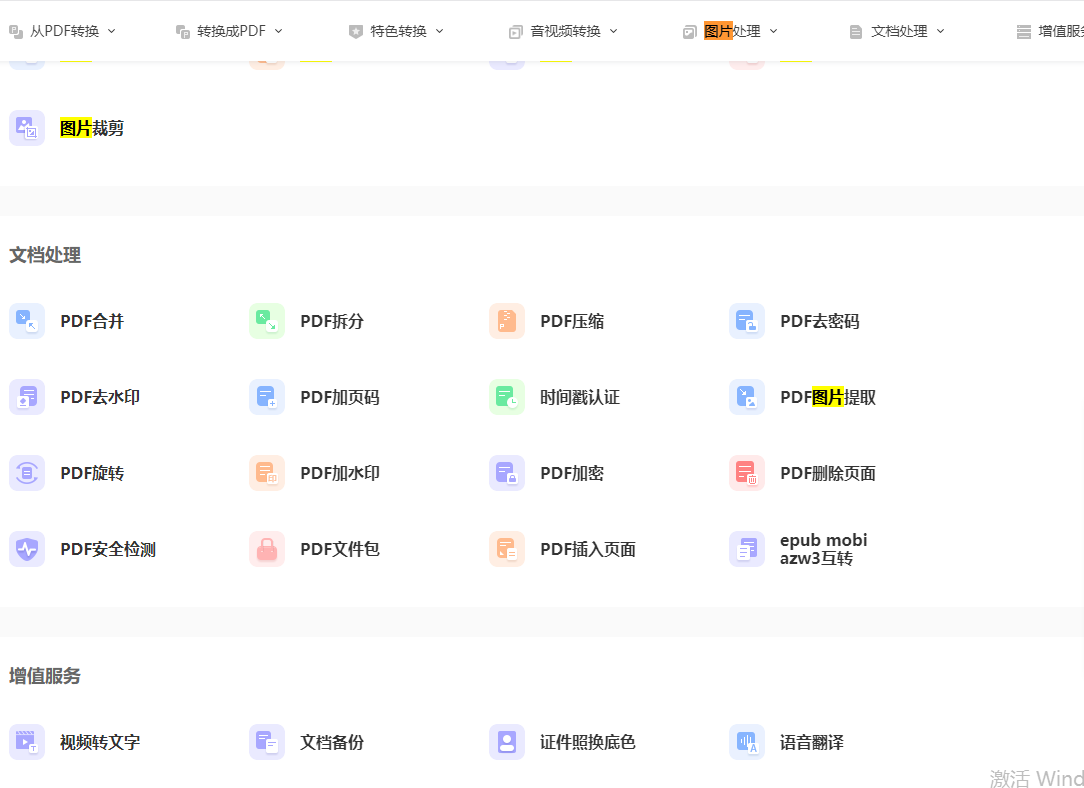1084x788 pixels.
Task: Click the 时间戳认证 icon
Action: 507,397
